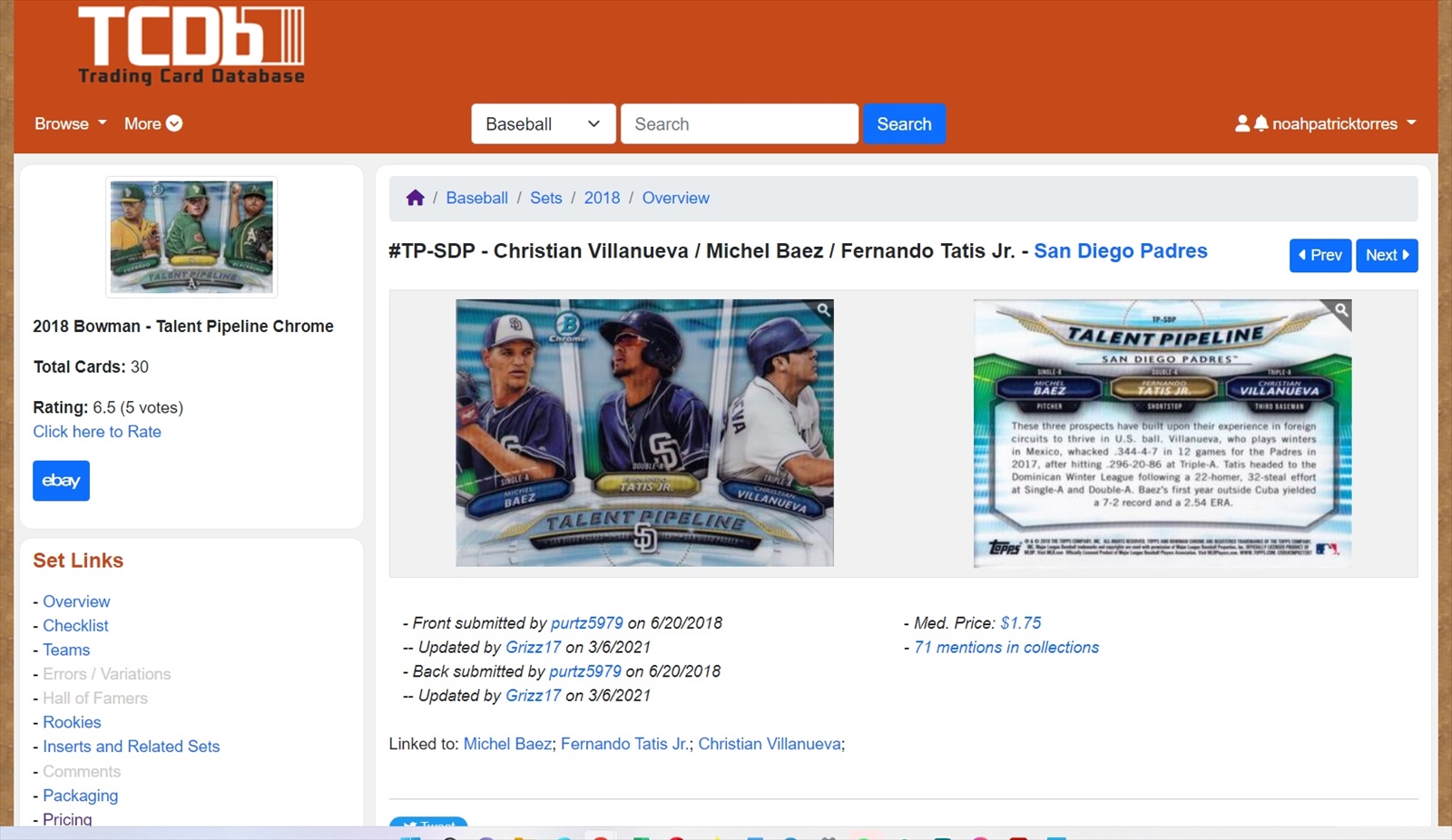The image size is (1452, 840).
Task: Magnify the card back image
Action: point(1340,310)
